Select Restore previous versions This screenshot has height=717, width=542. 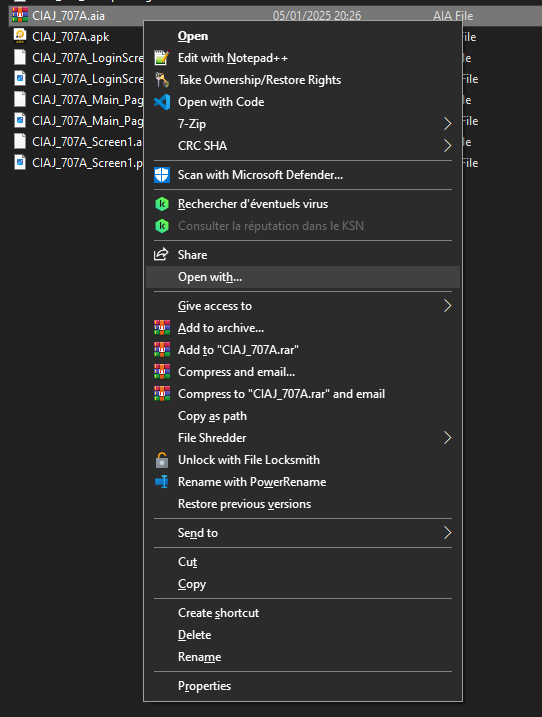[244, 504]
